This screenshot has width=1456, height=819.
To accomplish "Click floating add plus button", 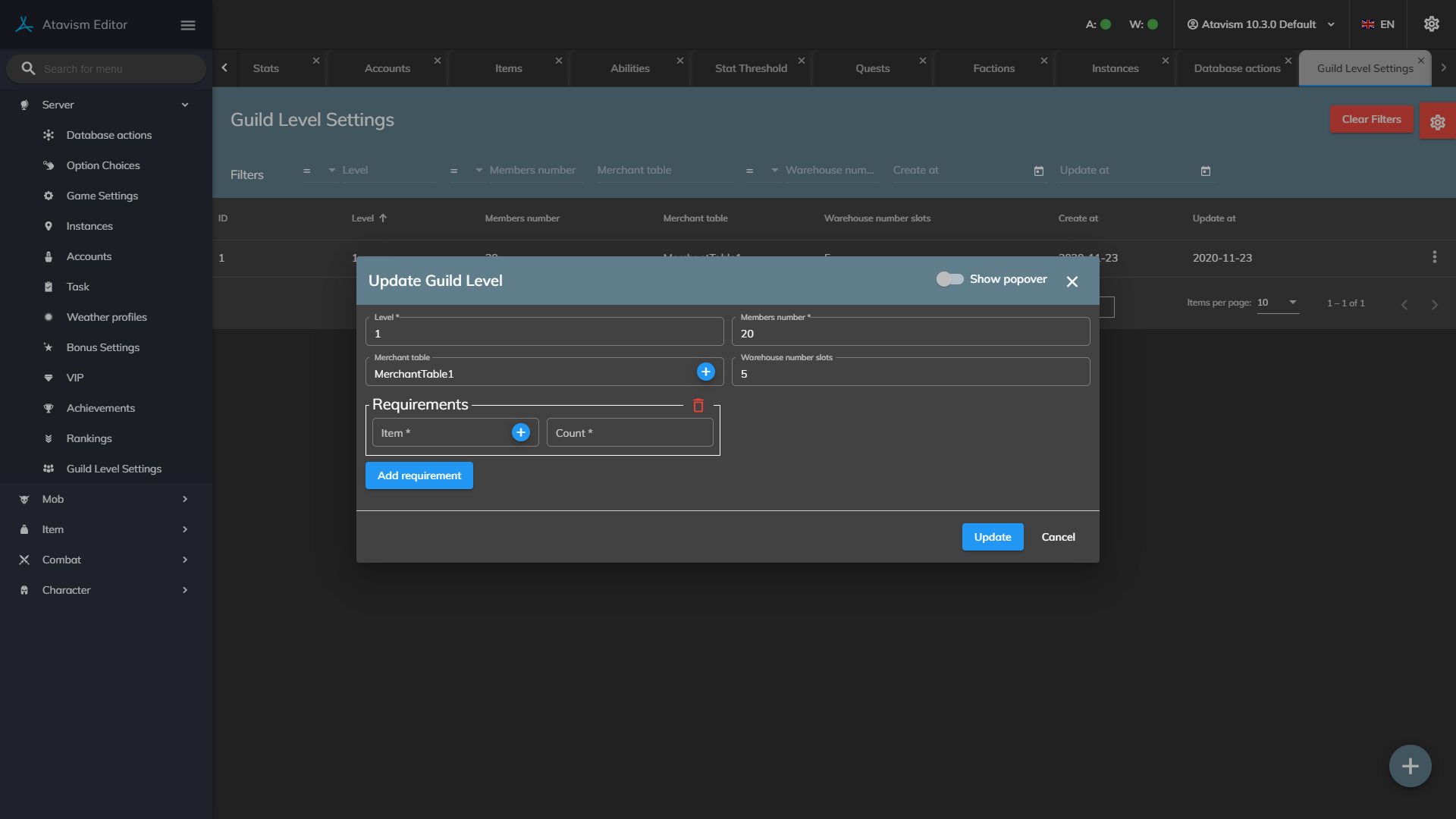I will point(1410,766).
